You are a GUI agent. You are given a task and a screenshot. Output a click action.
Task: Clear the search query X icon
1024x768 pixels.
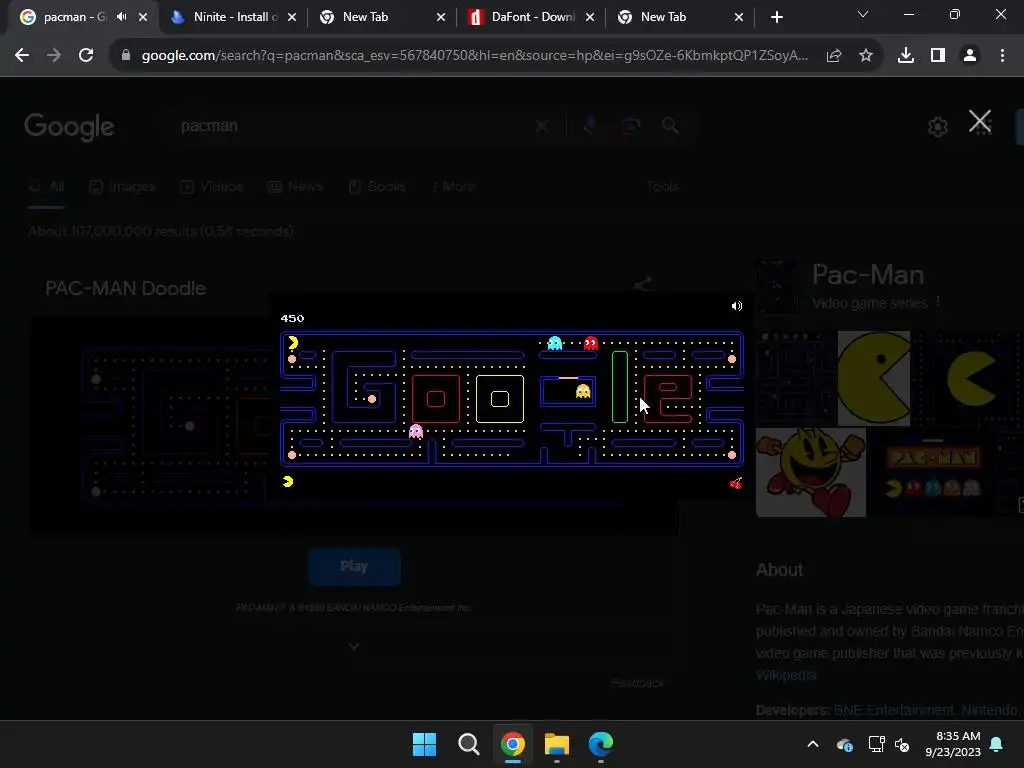point(542,125)
